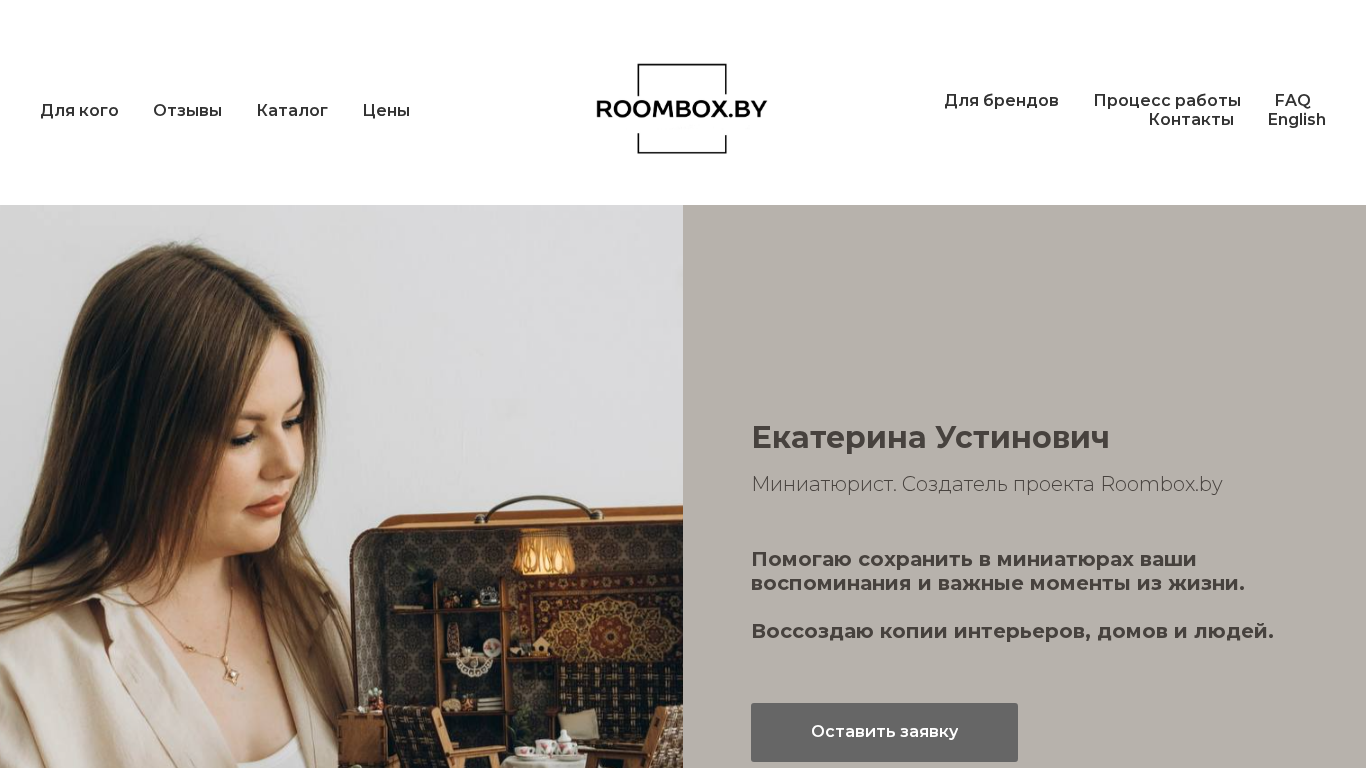
Task: Go to the Отзывы section
Action: 187,111
